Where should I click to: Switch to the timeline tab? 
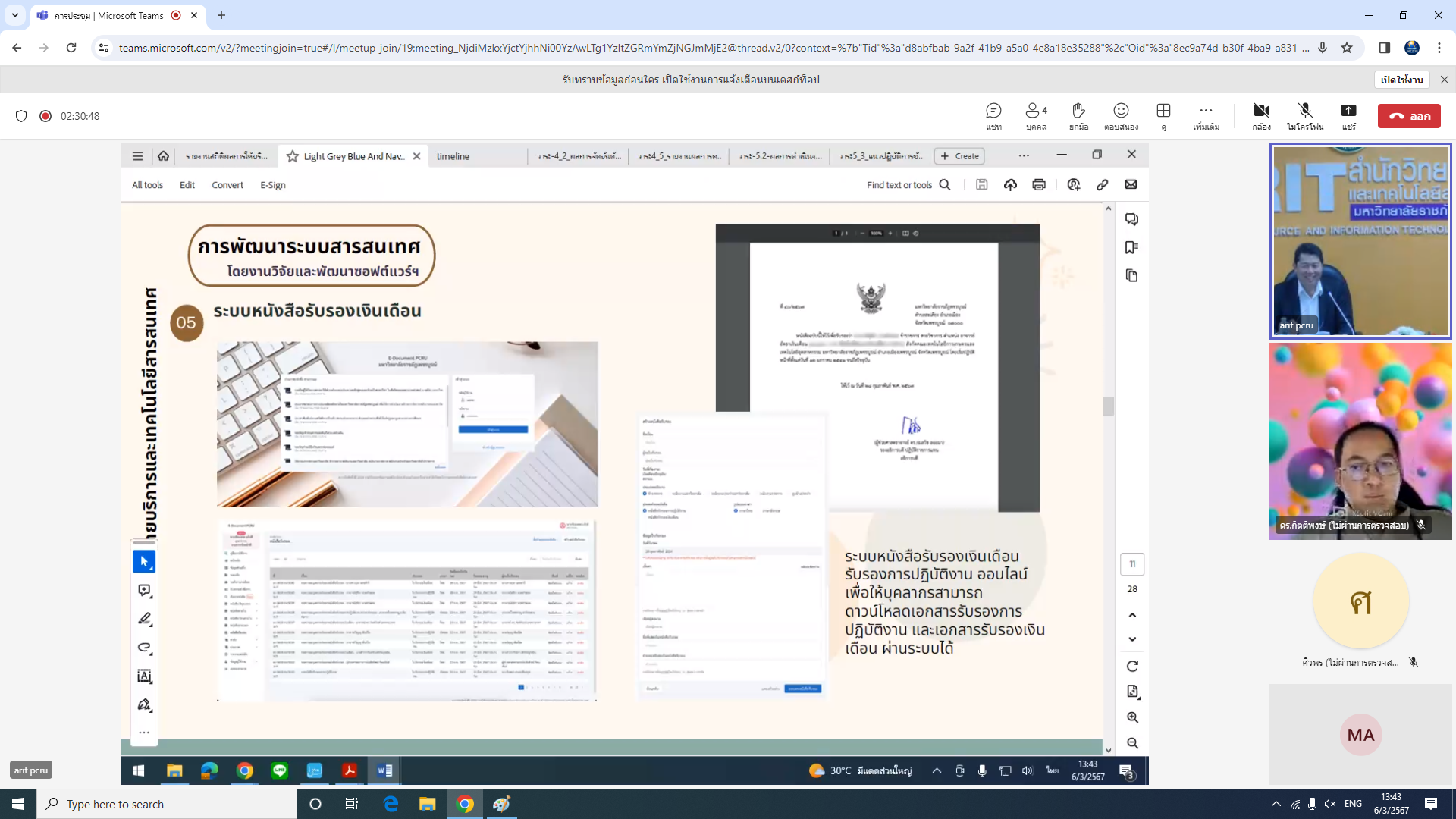coord(453,156)
